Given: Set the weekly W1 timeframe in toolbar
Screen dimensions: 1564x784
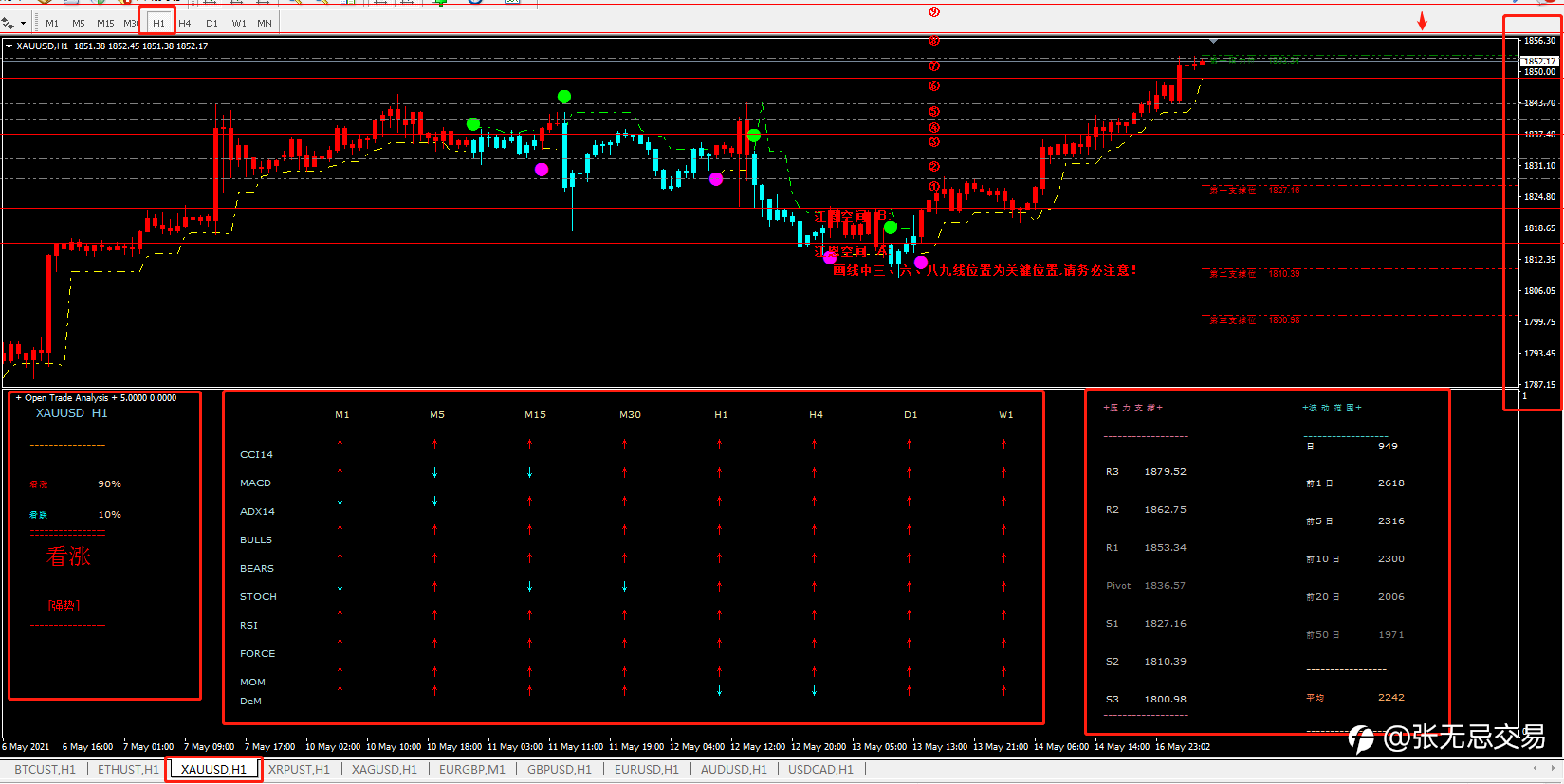Looking at the screenshot, I should click(x=239, y=23).
